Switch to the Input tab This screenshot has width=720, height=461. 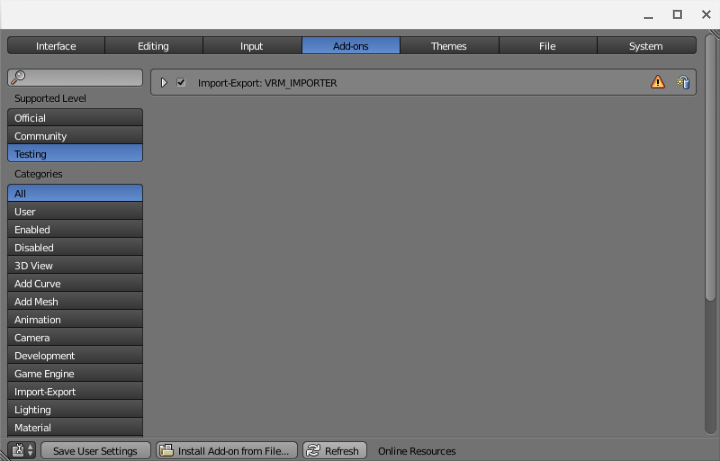pos(252,45)
